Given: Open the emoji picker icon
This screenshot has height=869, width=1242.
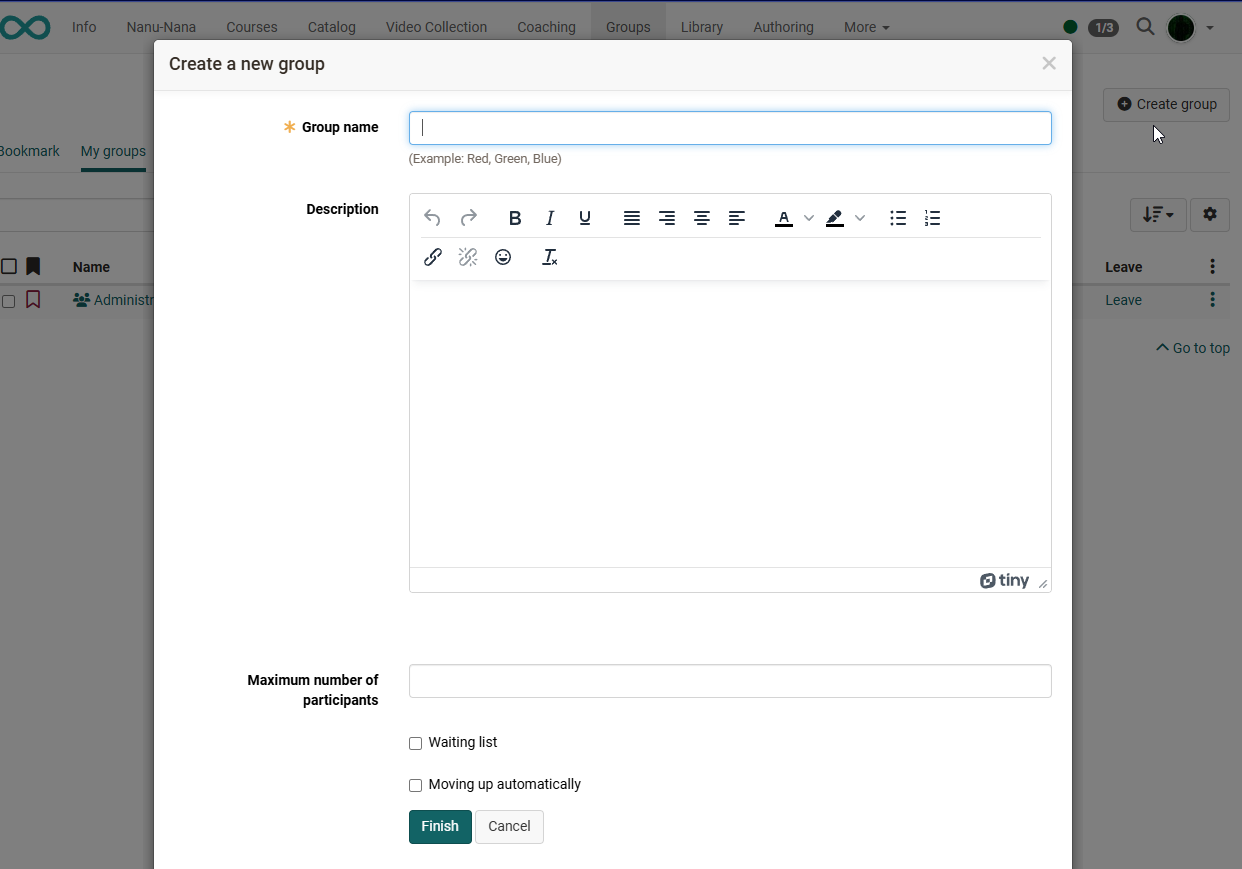Looking at the screenshot, I should click(x=503, y=257).
